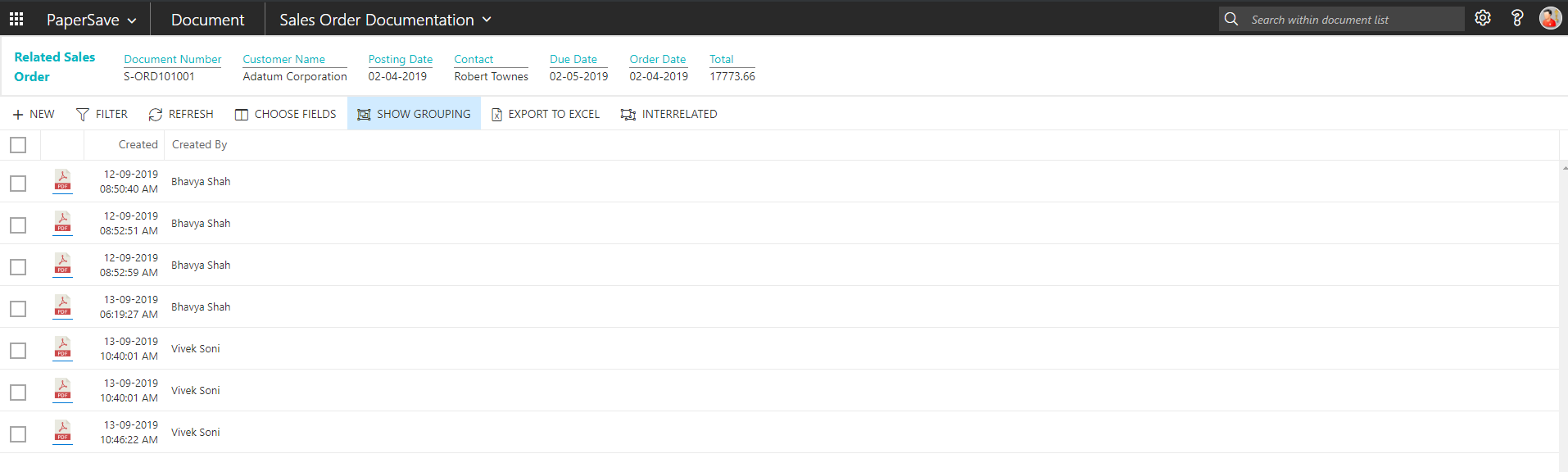
Task: Open the Filter options
Action: pyautogui.click(x=102, y=114)
